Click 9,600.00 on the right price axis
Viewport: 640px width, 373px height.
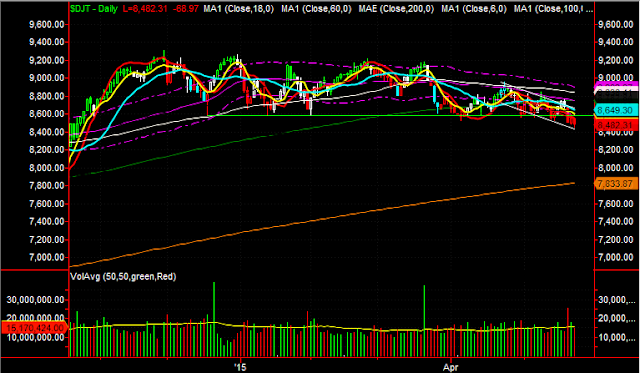click(x=615, y=24)
